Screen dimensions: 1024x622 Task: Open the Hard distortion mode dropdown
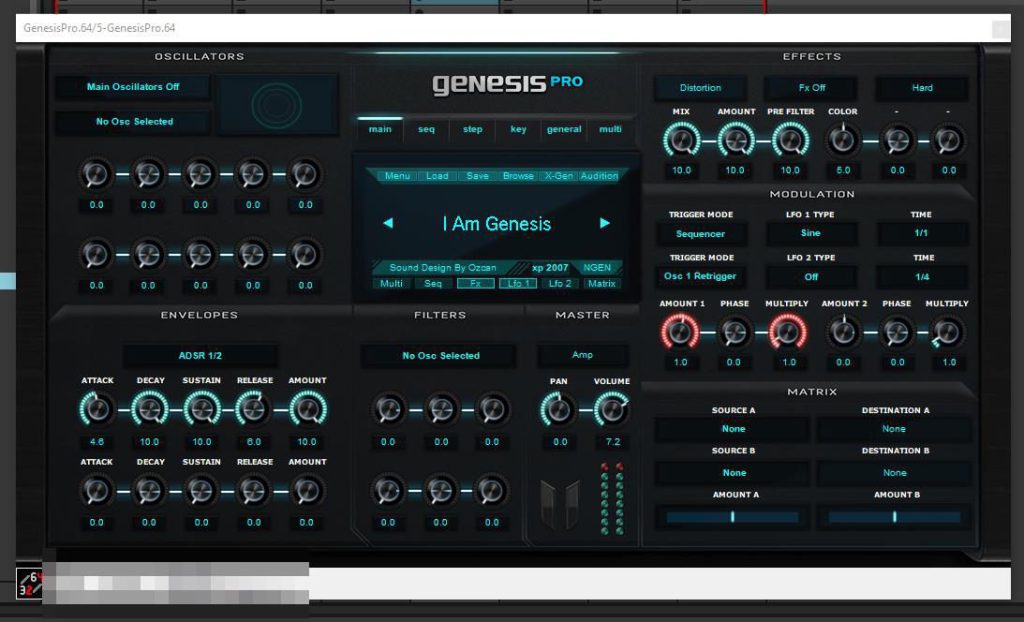(x=922, y=88)
